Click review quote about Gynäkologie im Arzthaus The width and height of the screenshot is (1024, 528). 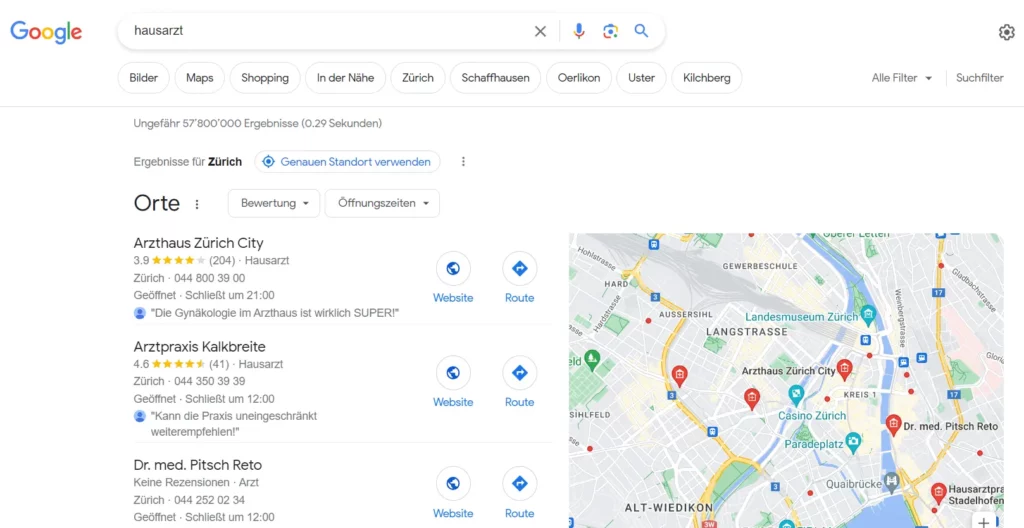click(275, 313)
